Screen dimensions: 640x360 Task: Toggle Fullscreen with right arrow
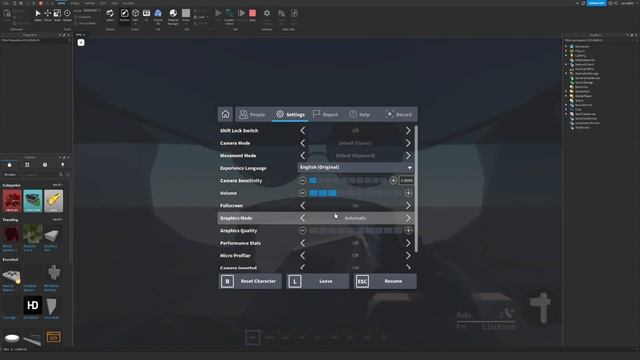tap(408, 206)
